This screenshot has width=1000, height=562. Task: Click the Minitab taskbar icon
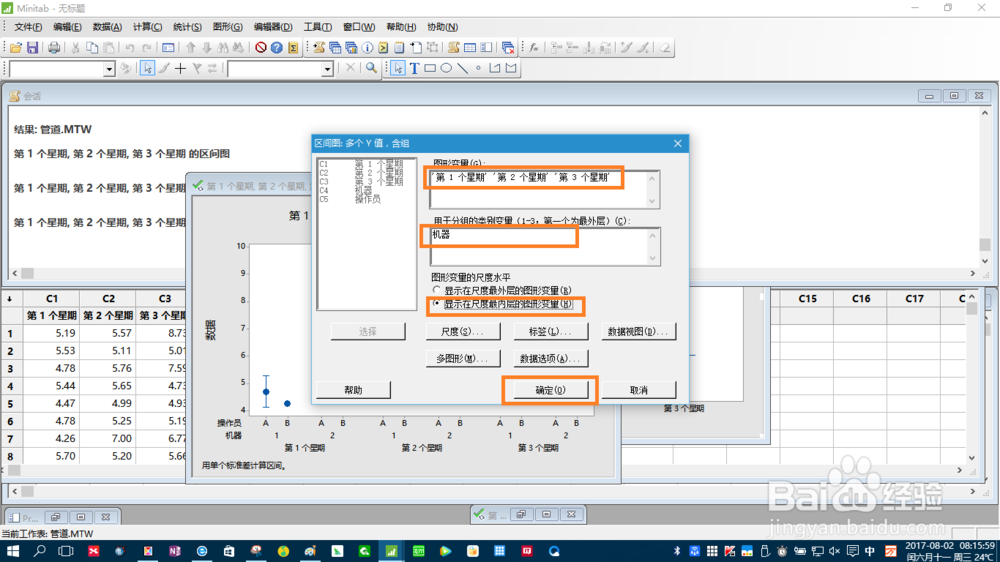(391, 551)
